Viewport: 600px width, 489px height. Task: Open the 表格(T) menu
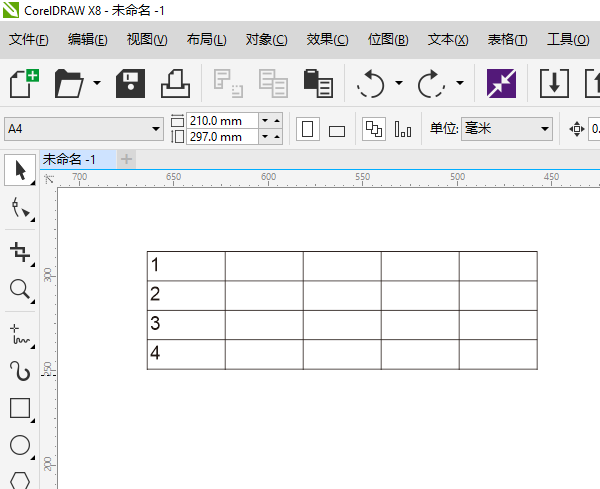tap(507, 39)
